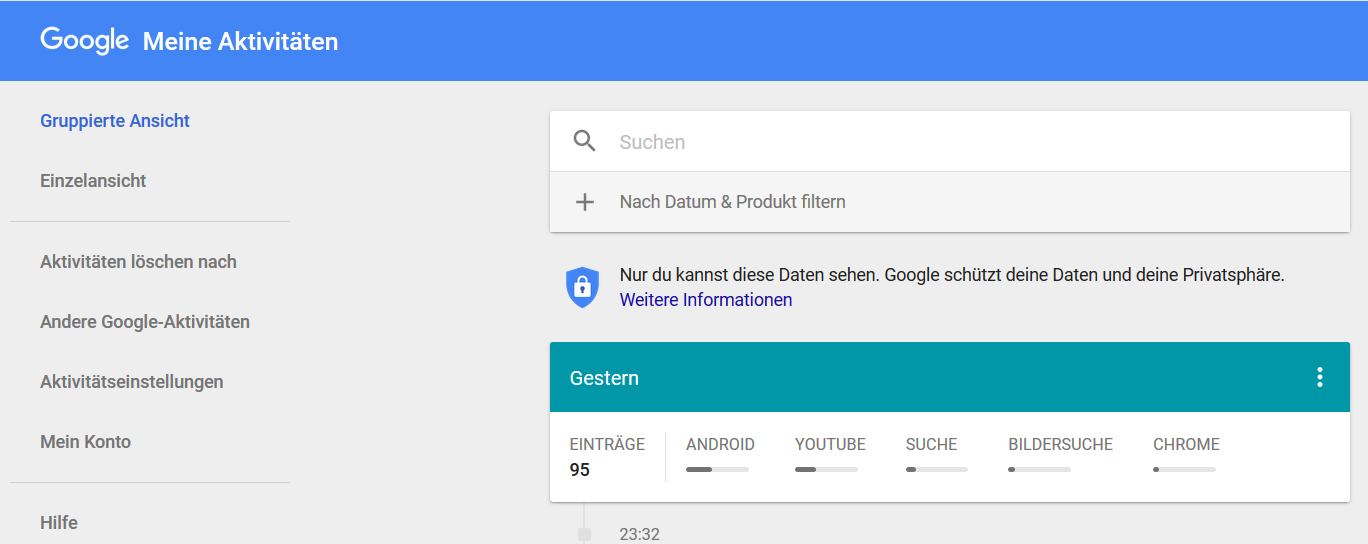Click the Gestern card header
Image resolution: width=1368 pixels, height=544 pixels.
[950, 377]
